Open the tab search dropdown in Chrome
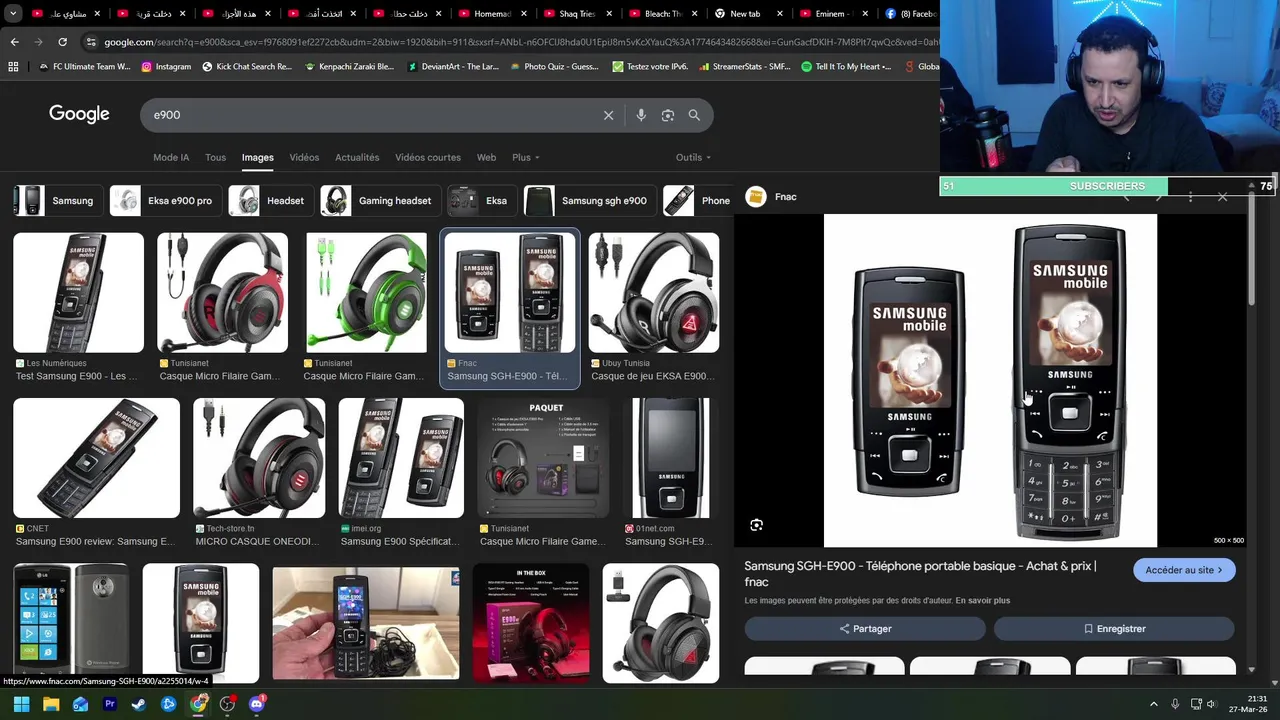The height and width of the screenshot is (720, 1280). [x=13, y=14]
